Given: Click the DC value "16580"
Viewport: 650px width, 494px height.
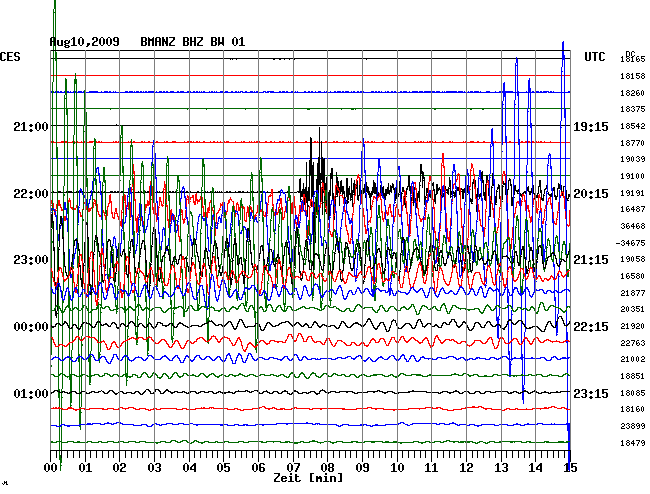Looking at the screenshot, I should click(633, 276).
